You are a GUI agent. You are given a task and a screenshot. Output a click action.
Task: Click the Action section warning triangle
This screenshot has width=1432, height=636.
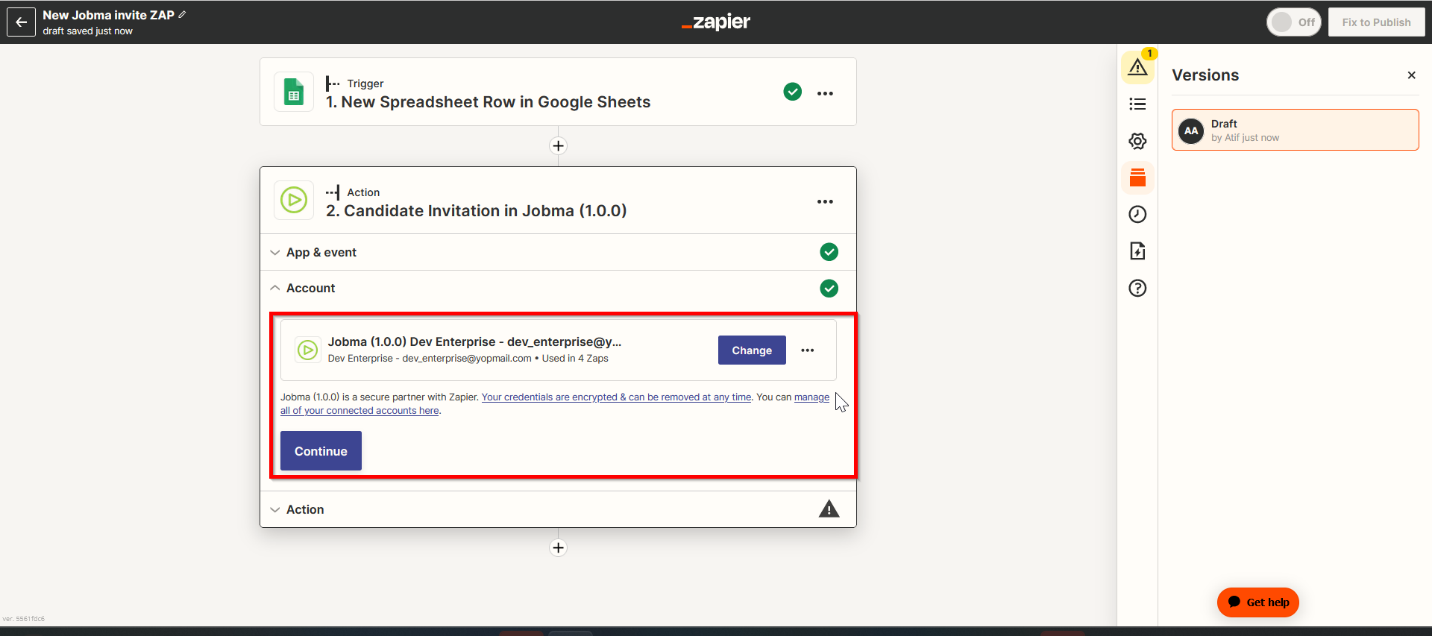[829, 509]
